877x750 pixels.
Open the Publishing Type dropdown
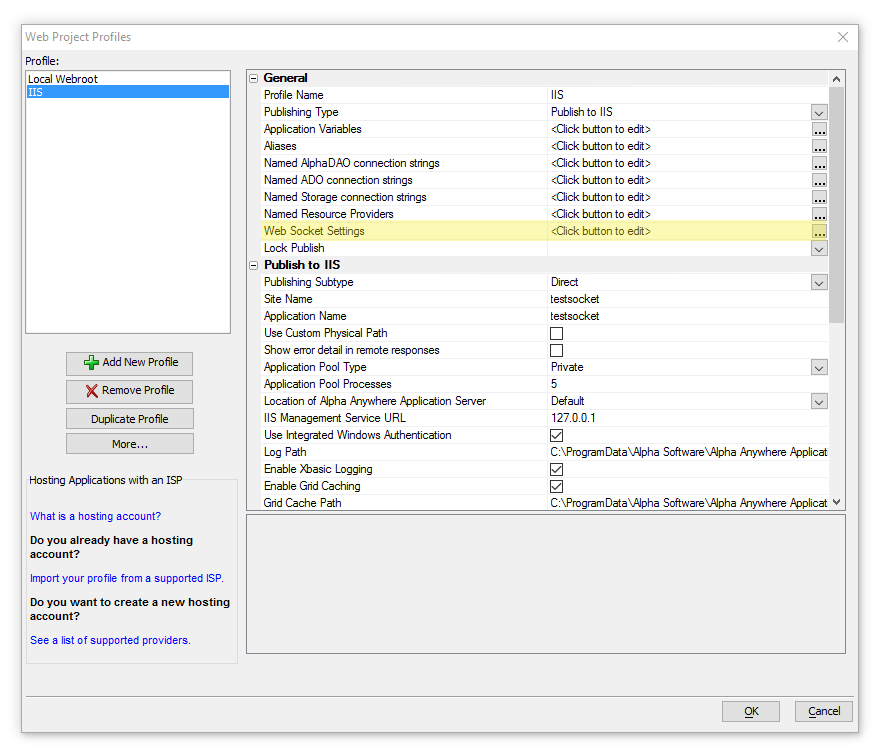tap(819, 113)
